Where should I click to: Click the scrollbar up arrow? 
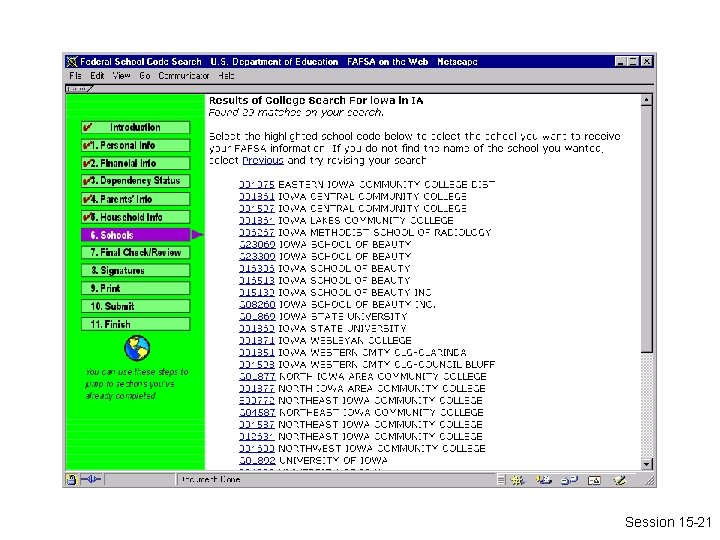pos(646,100)
